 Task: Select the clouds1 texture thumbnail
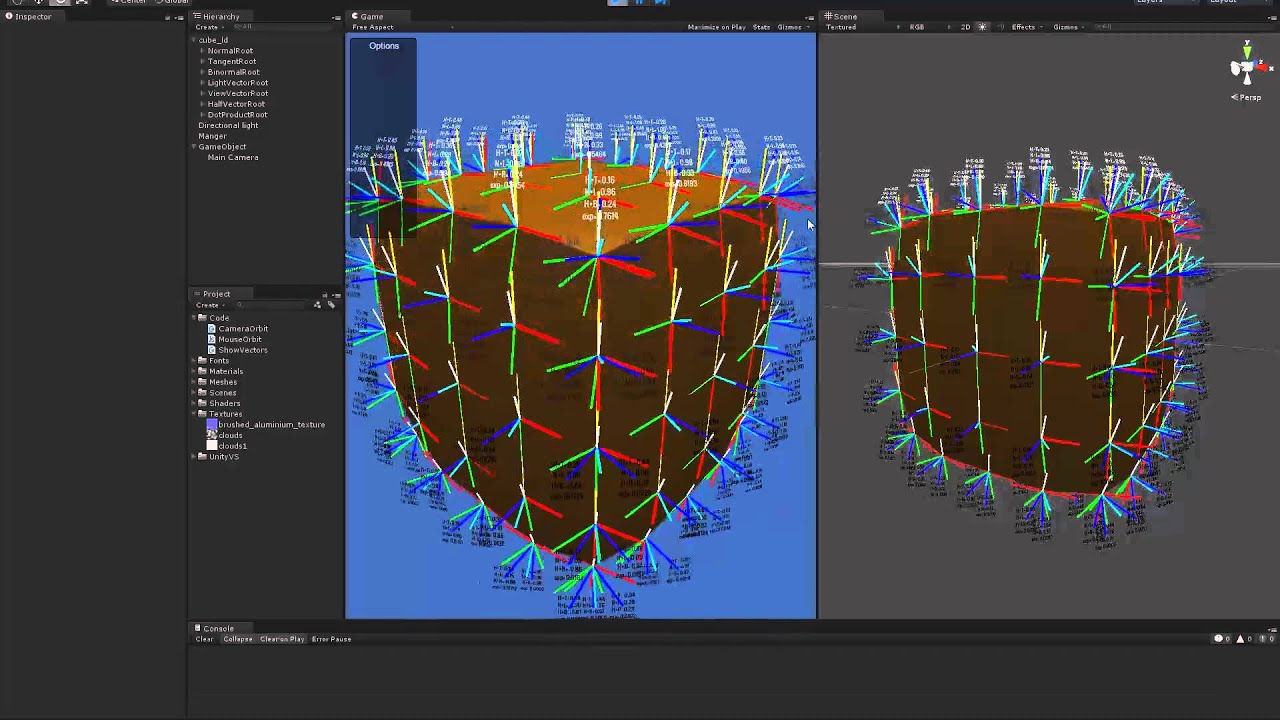[x=212, y=446]
